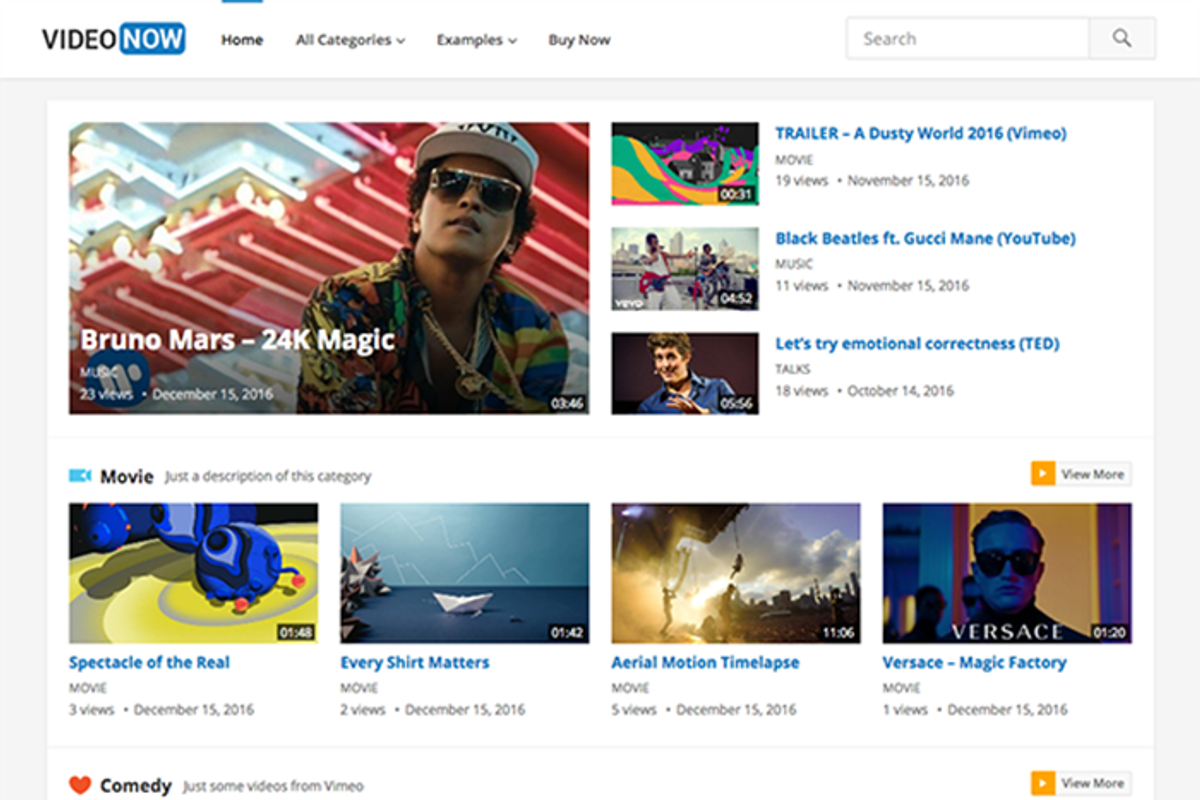Click the Aerial Motion Timelapse title link

coord(705,662)
